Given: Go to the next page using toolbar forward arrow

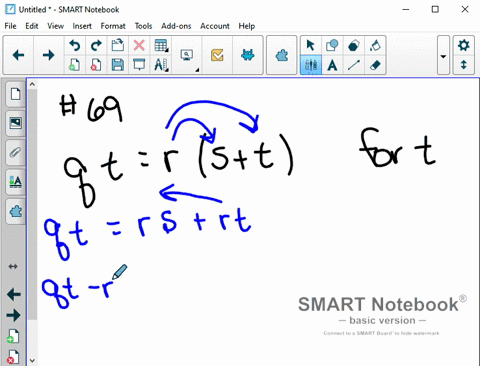Looking at the screenshot, I should click(x=49, y=55).
